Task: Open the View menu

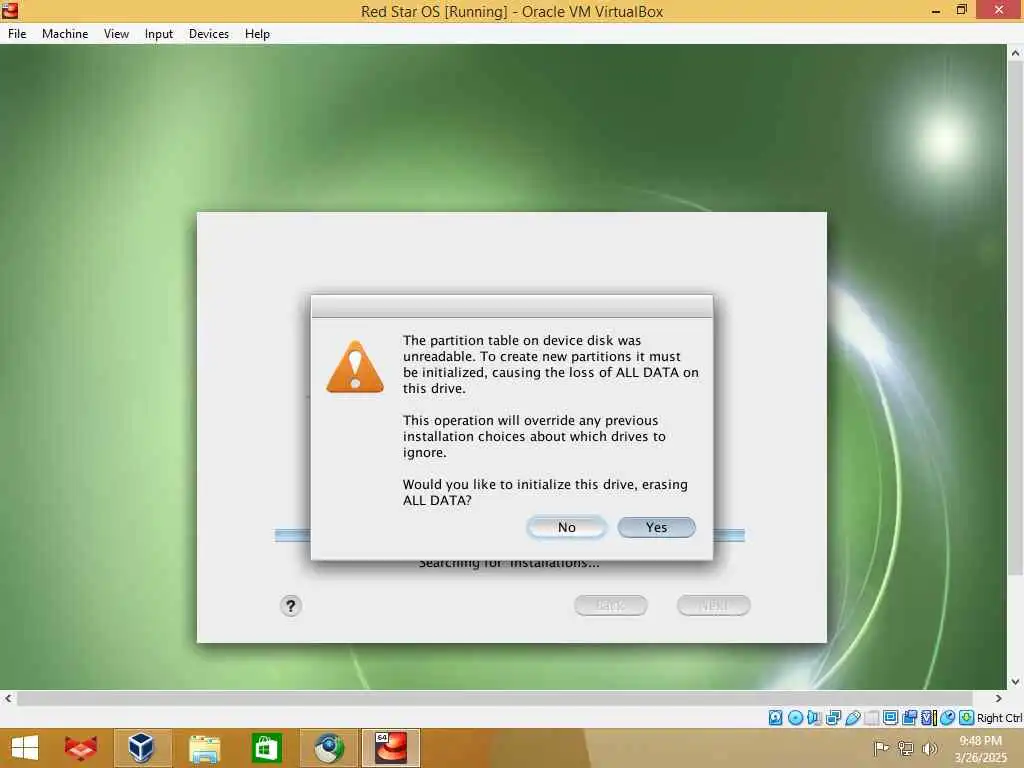Action: tap(116, 34)
